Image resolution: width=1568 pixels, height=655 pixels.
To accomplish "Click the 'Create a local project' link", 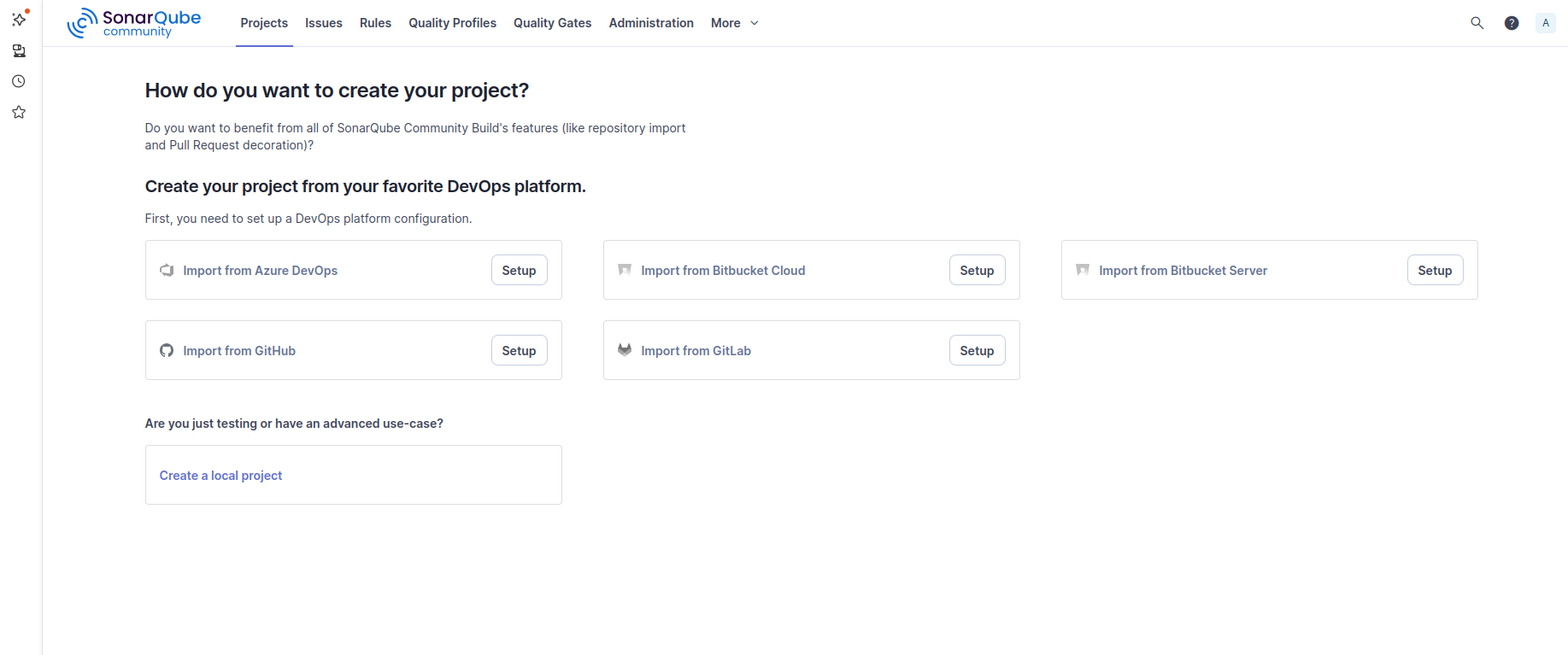I will tap(220, 476).
